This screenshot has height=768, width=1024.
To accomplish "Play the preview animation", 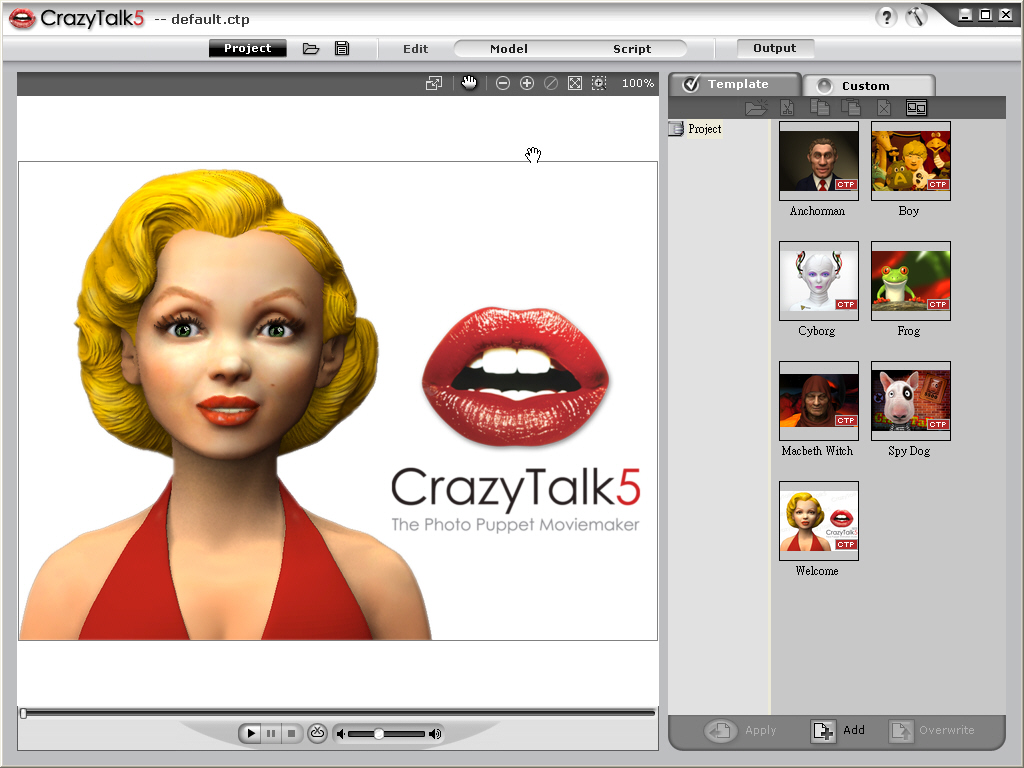I will [250, 733].
